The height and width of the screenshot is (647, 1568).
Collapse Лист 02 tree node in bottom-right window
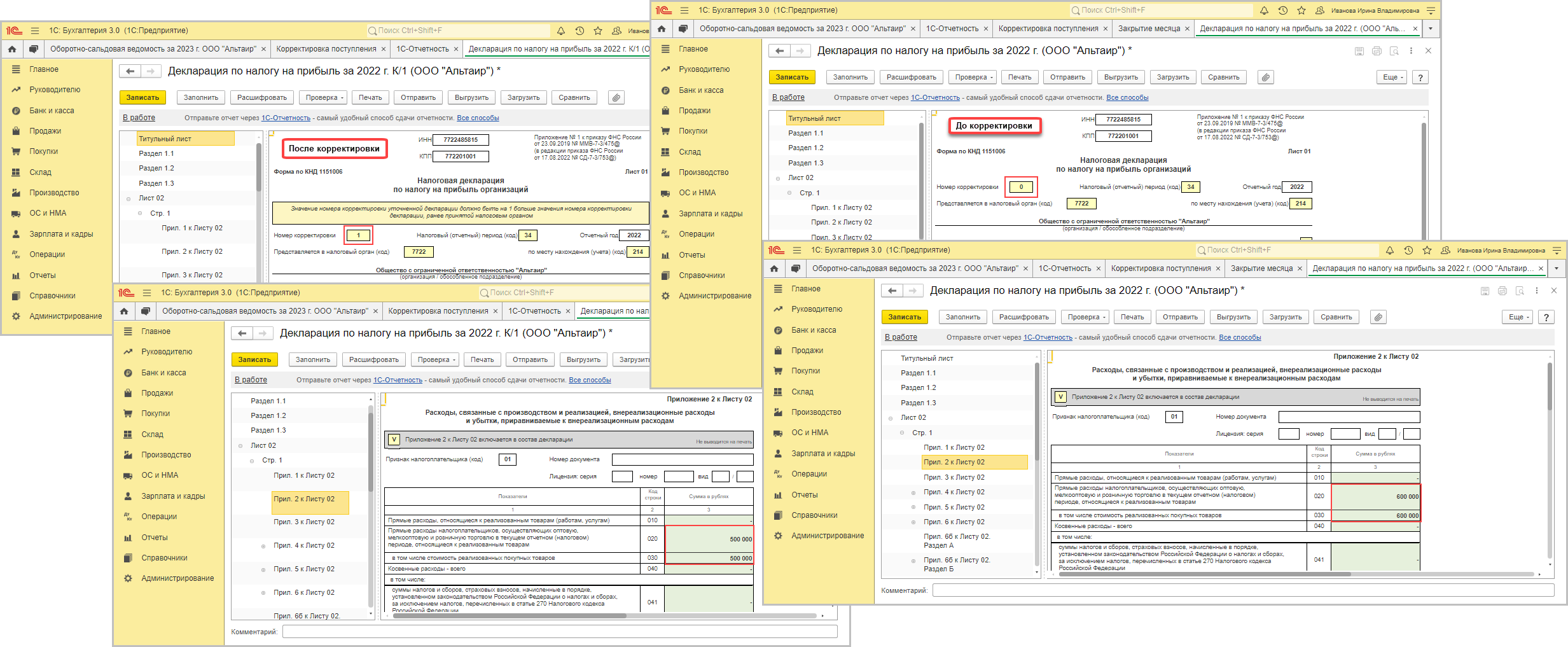[x=891, y=418]
